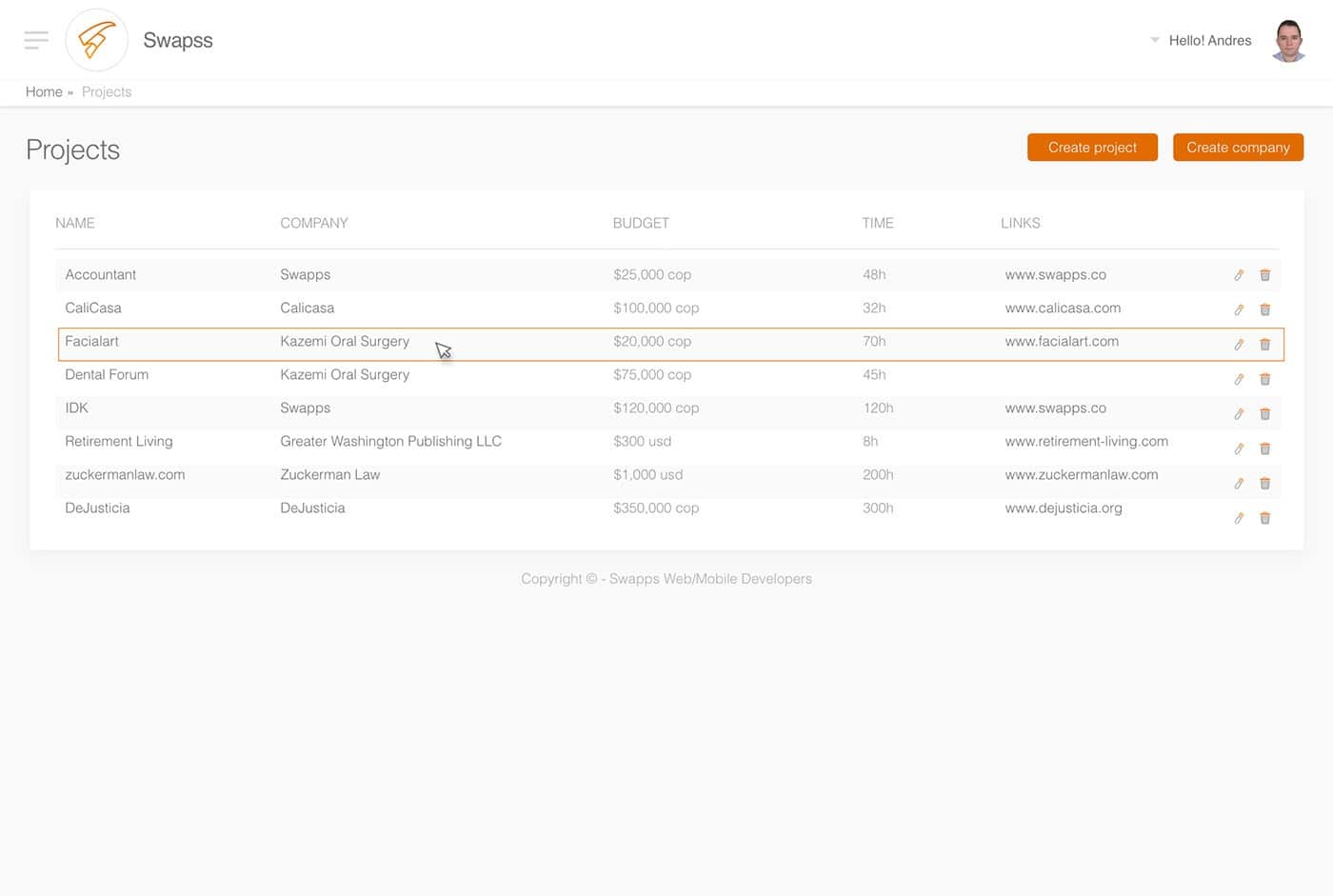The height and width of the screenshot is (896, 1333).
Task: Select the zuckermanlaw.com project name
Action: click(x=125, y=474)
